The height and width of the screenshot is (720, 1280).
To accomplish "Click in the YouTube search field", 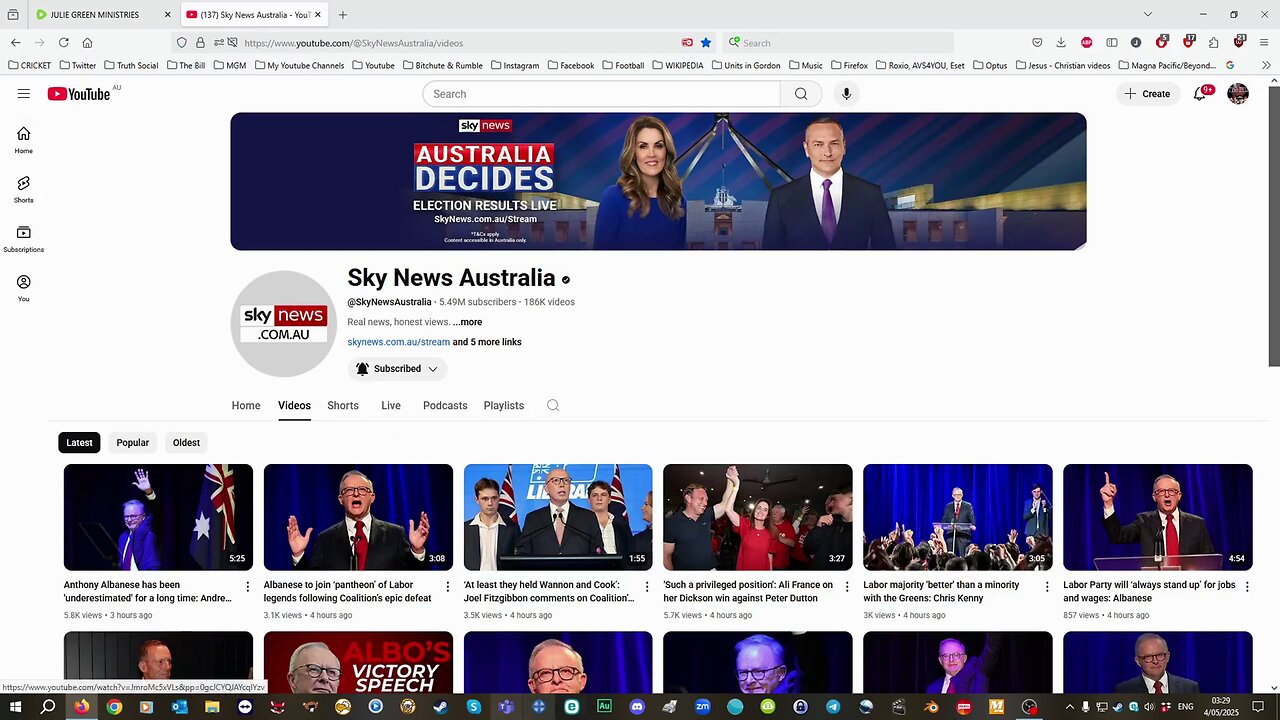I will coord(603,94).
